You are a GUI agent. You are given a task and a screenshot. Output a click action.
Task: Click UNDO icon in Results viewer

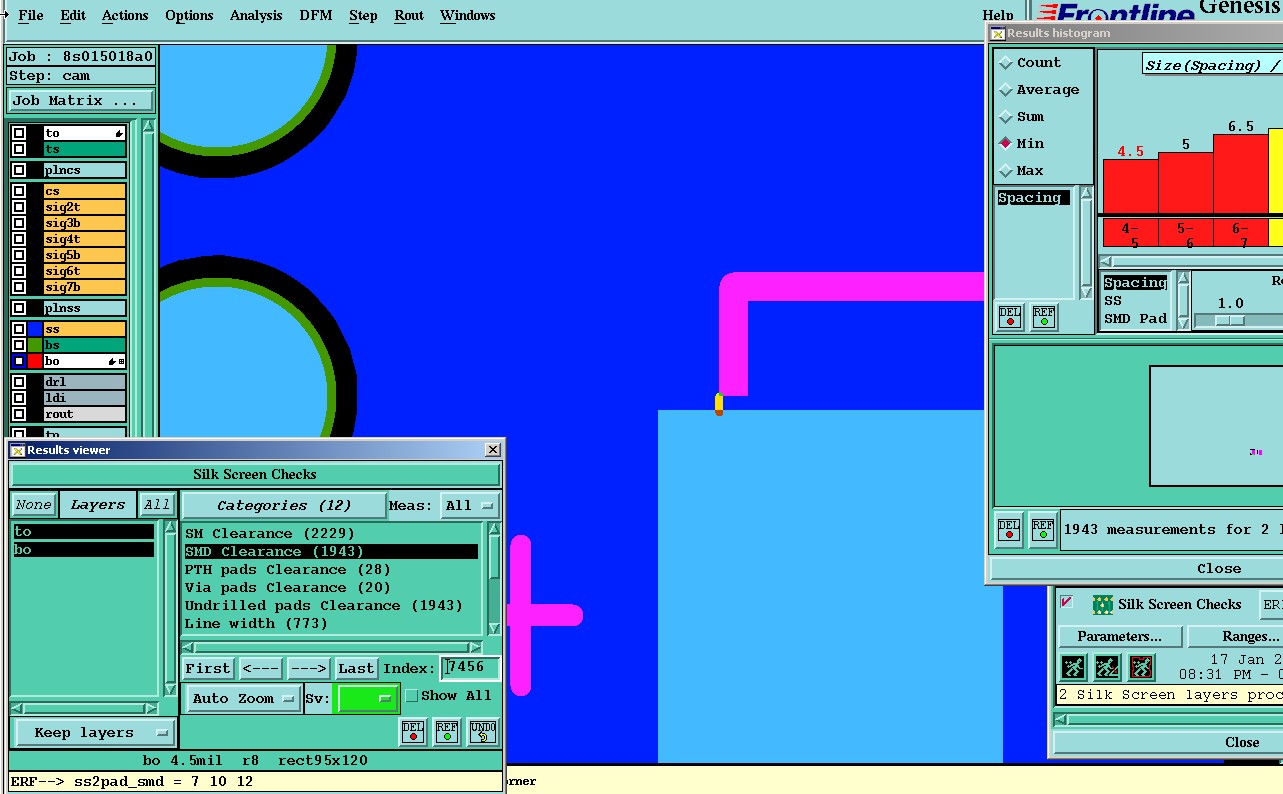tap(482, 732)
